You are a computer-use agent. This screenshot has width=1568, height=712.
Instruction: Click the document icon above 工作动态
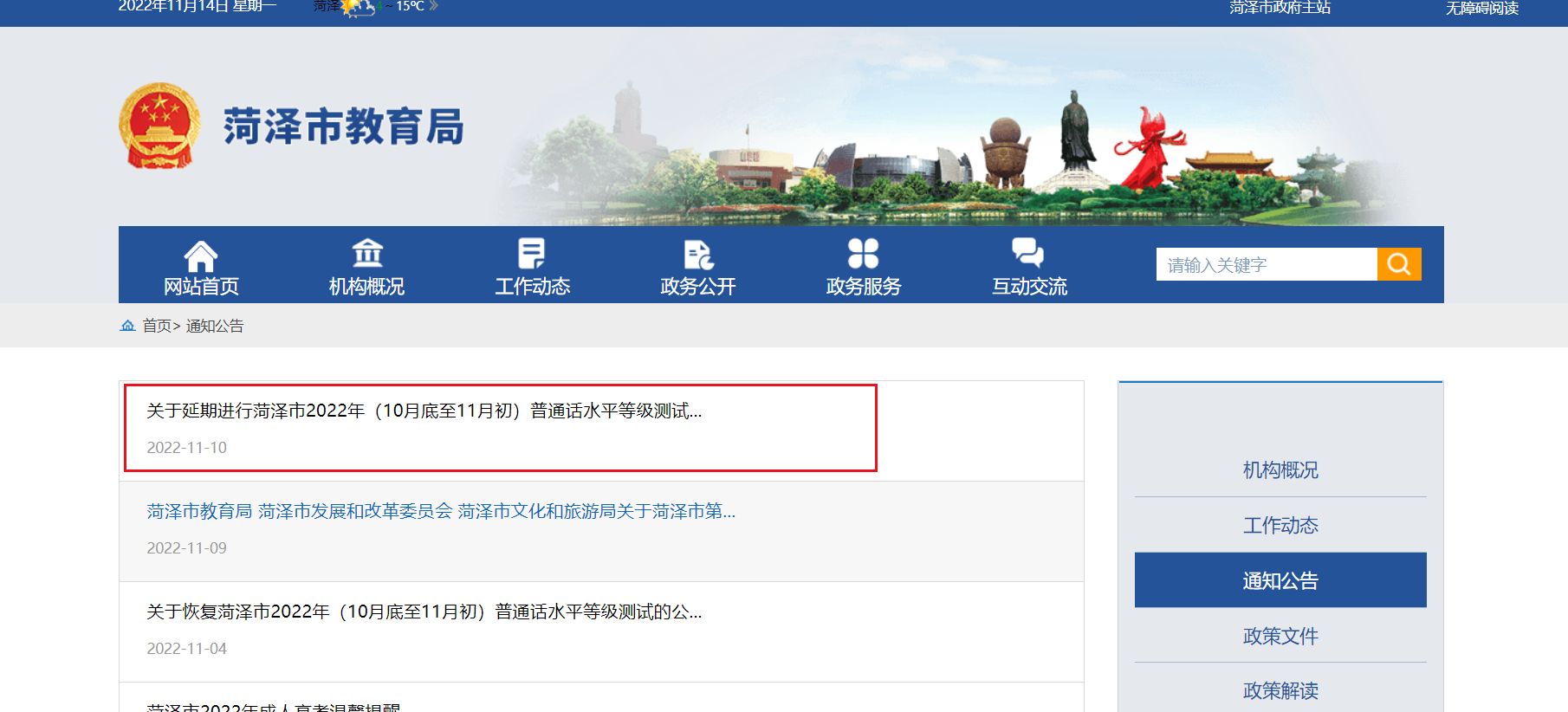(532, 254)
